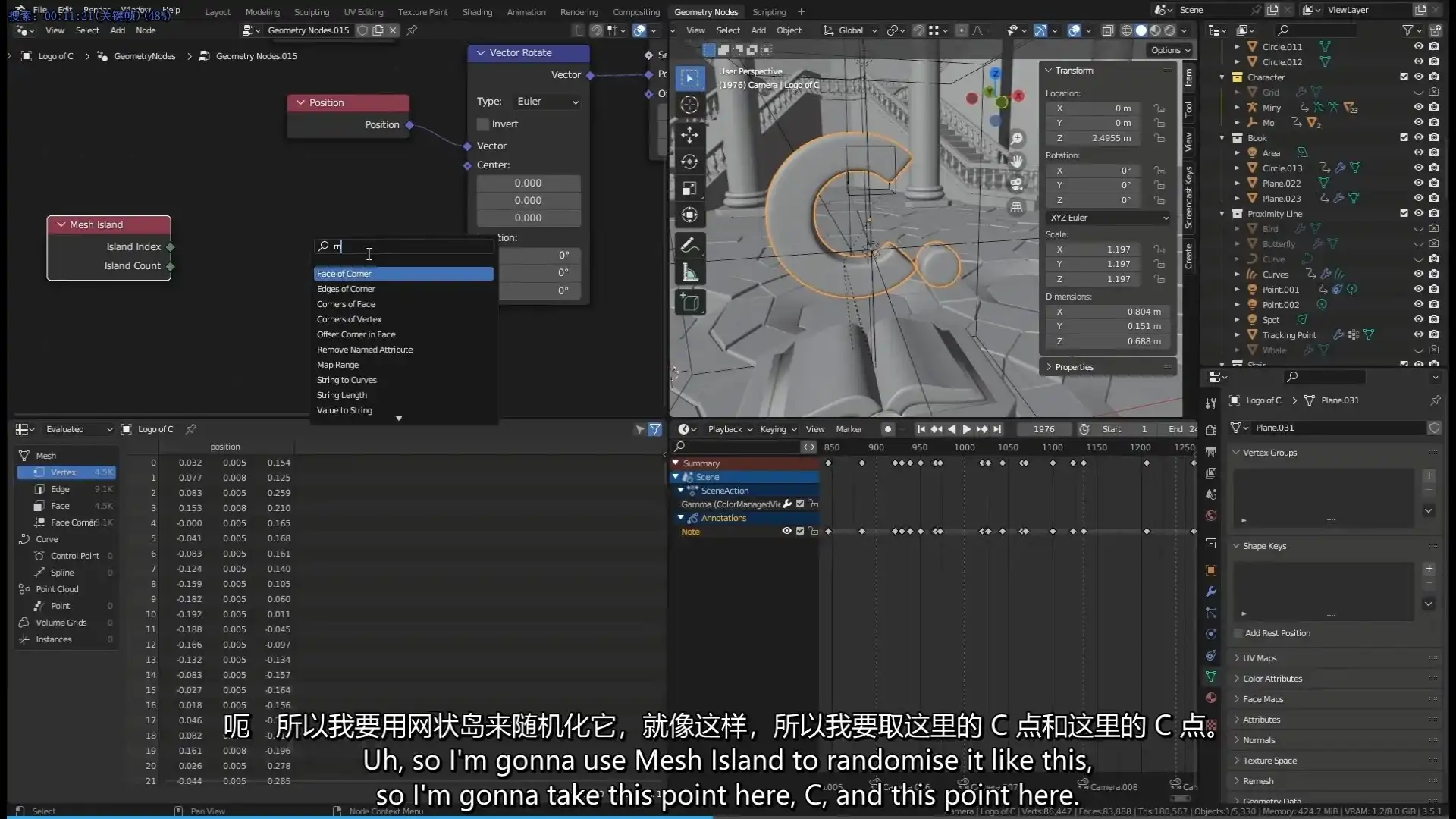Switch to the Shading workspace tab
Image resolution: width=1456 pixels, height=819 pixels.
[476, 11]
